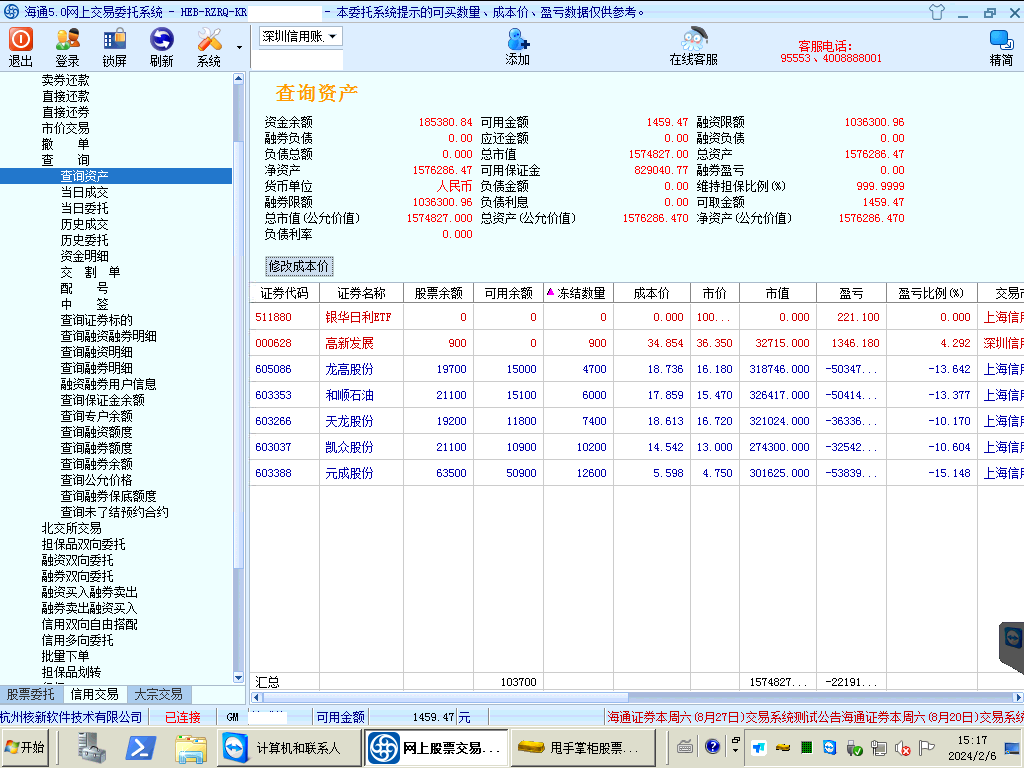Select 当日成交 in the sidebar tree
Viewport: 1024px width, 768px height.
pyautogui.click(x=84, y=192)
